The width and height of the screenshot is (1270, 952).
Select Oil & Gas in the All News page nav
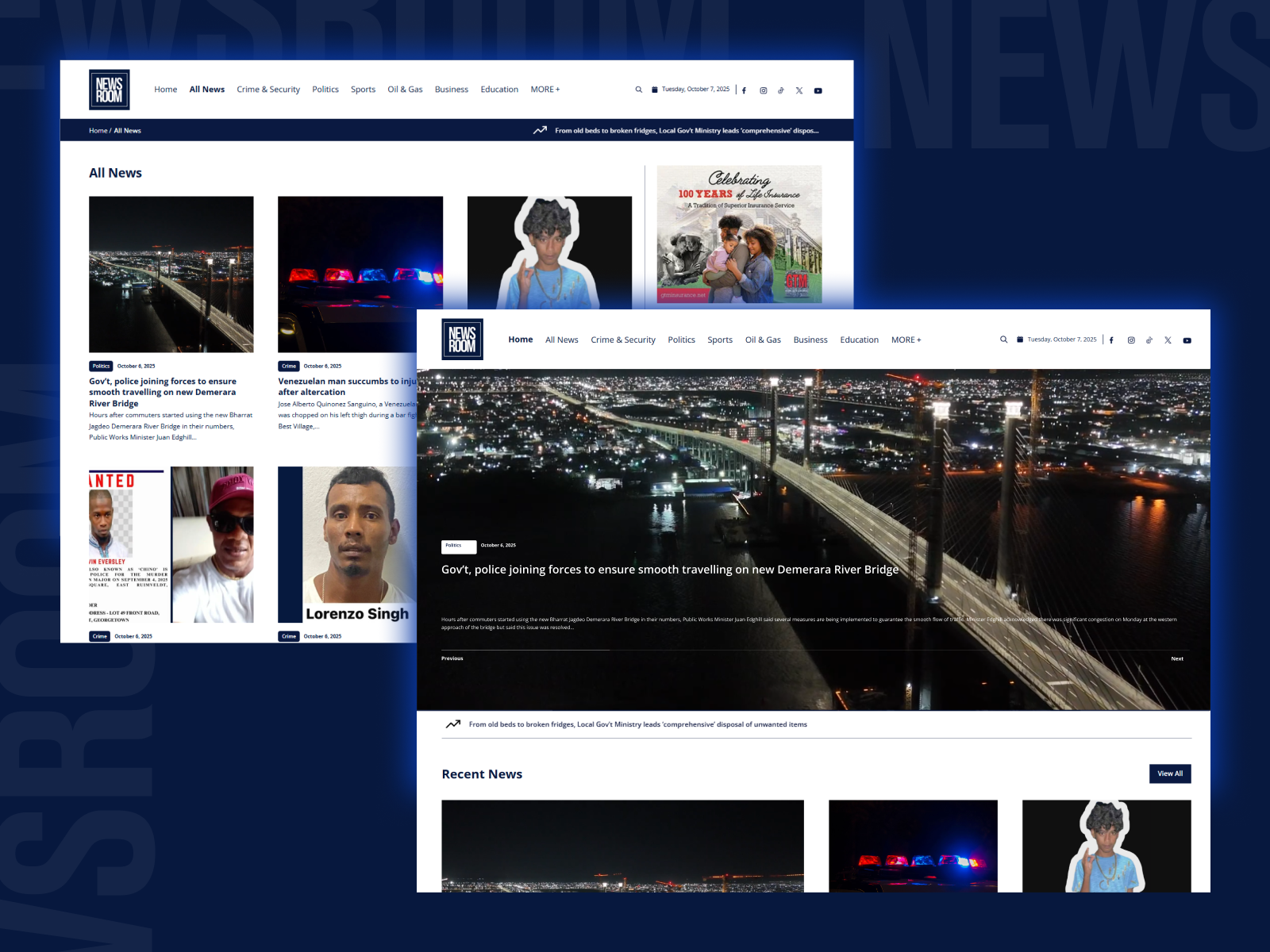tap(405, 90)
